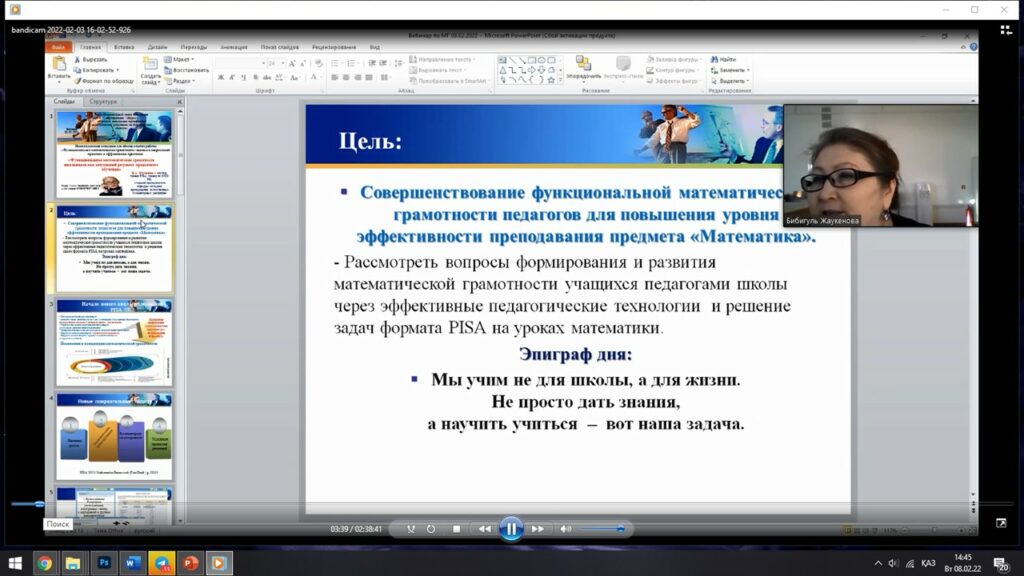
Task: Select the Главная ribbon tab
Action: pos(90,47)
